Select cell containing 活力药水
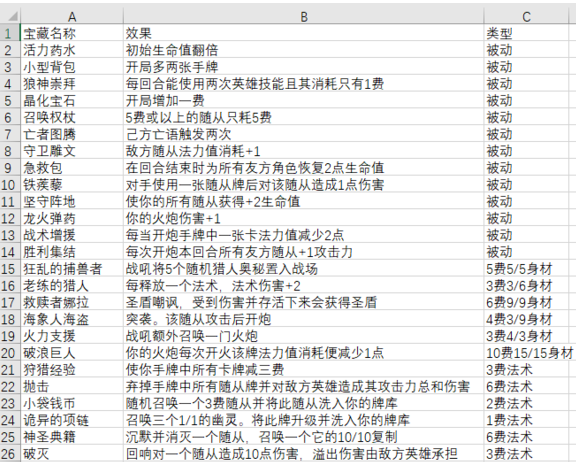The width and height of the screenshot is (576, 462). pyautogui.click(x=72, y=50)
